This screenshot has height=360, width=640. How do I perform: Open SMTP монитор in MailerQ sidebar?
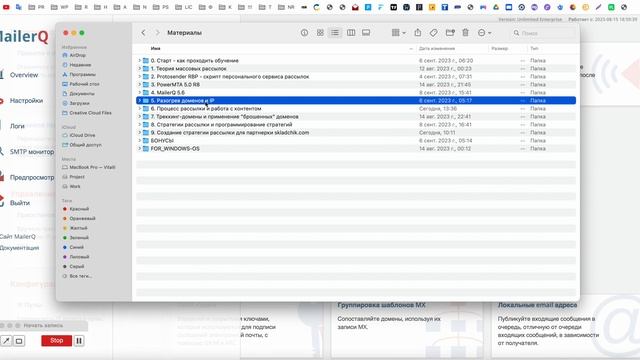coord(32,152)
